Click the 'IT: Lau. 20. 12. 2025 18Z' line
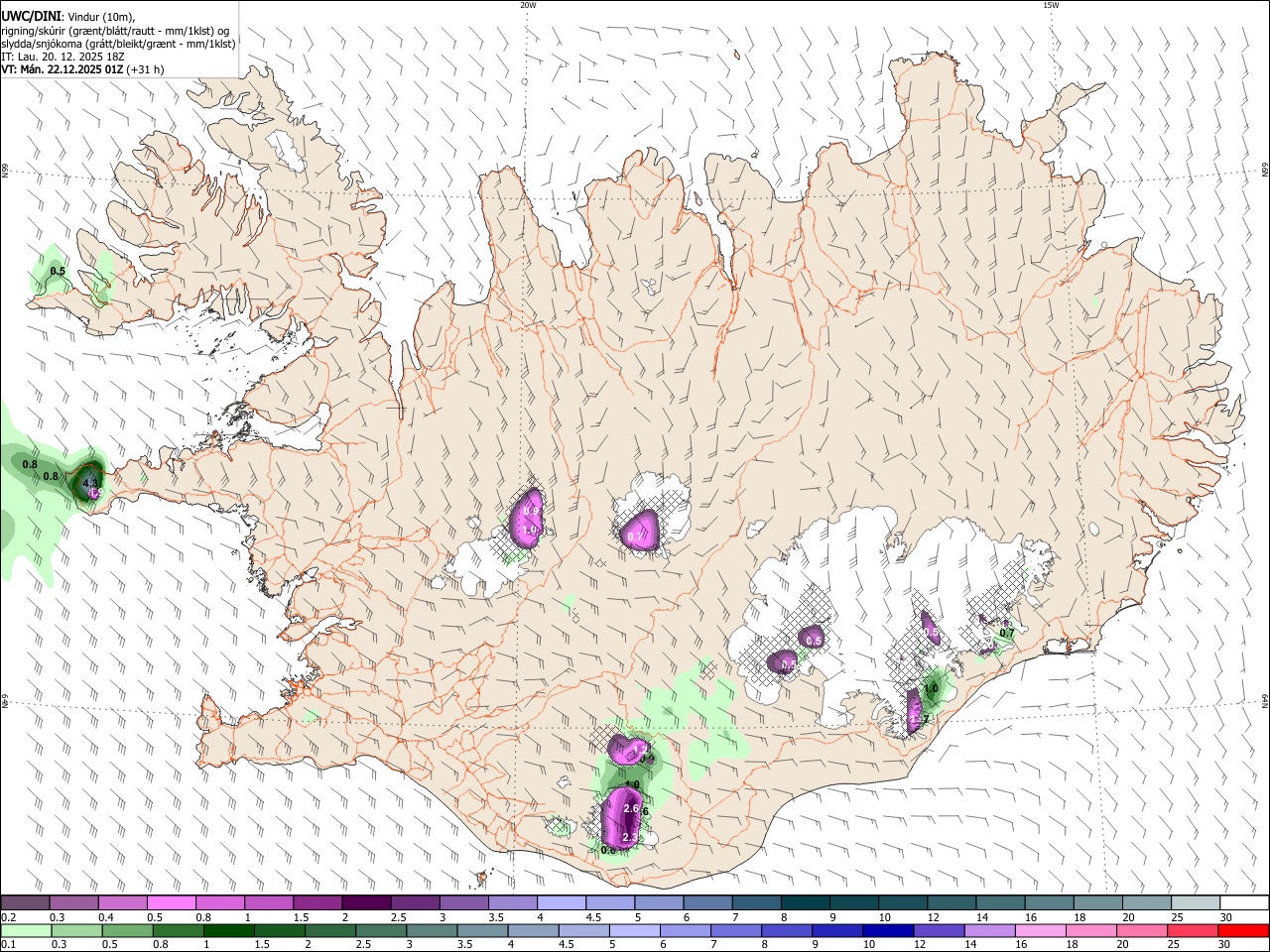 coord(63,57)
